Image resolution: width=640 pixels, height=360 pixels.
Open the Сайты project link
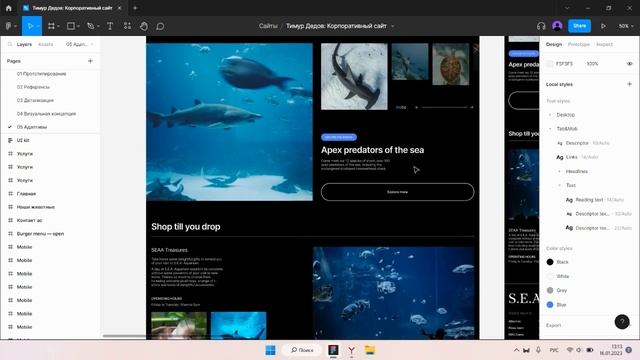tap(268, 26)
